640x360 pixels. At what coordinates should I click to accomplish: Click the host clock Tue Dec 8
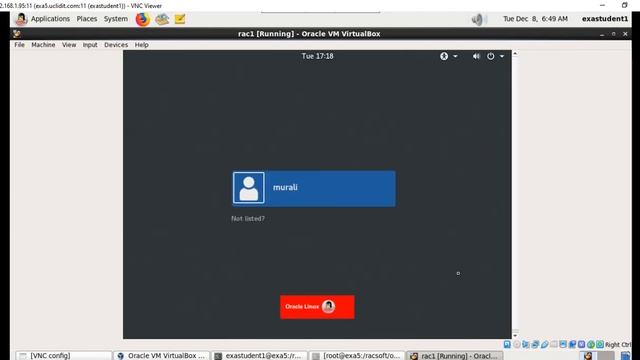click(x=535, y=19)
